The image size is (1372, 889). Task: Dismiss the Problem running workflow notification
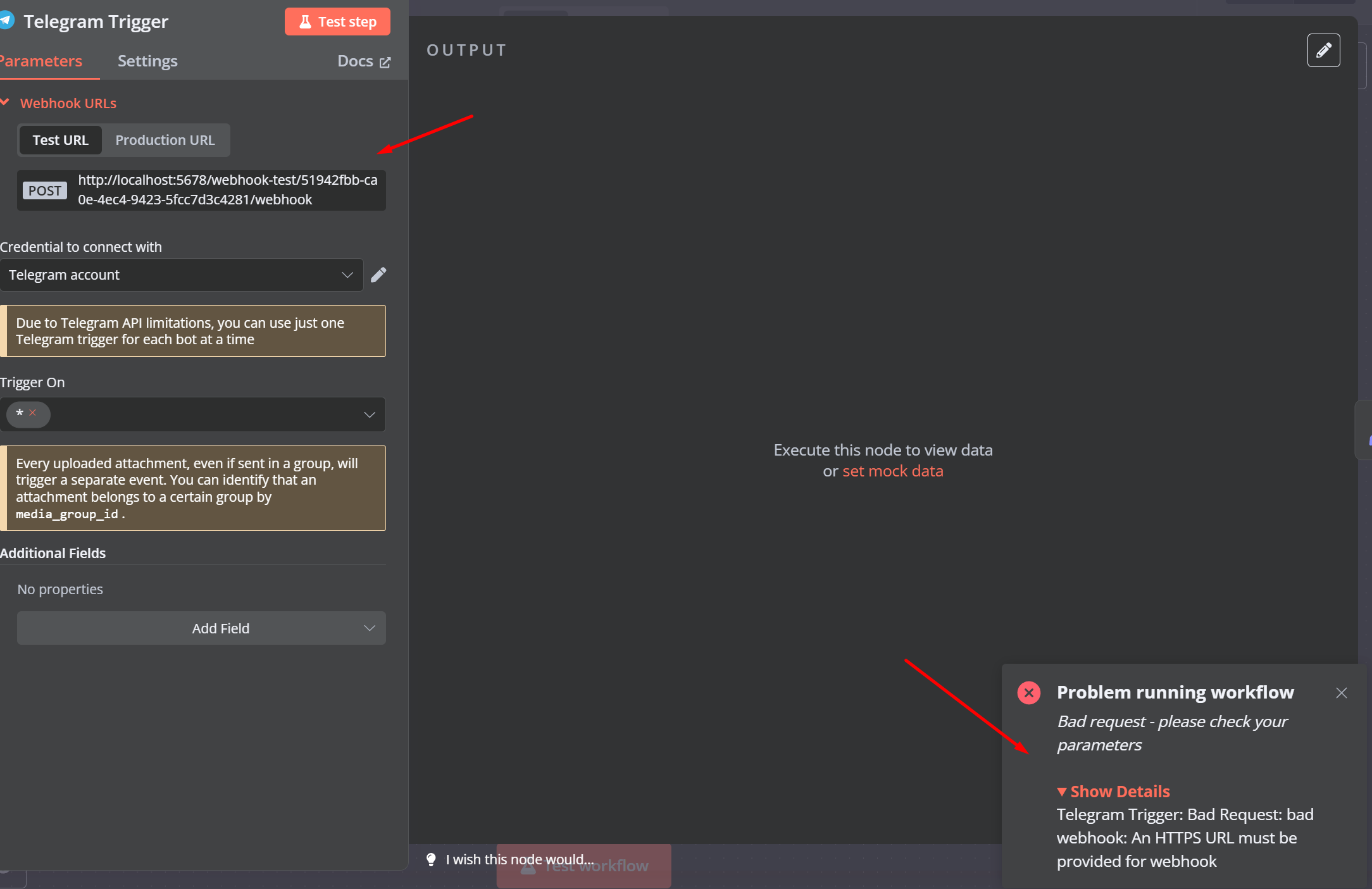pyautogui.click(x=1342, y=692)
